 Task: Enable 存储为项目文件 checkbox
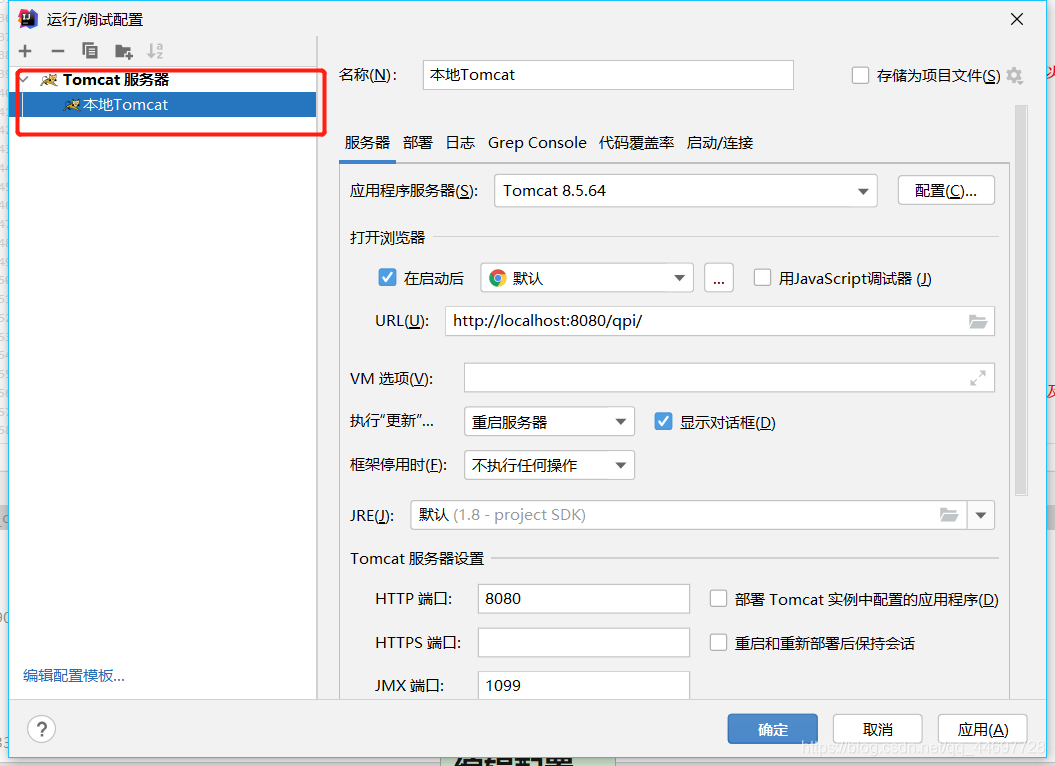click(x=860, y=75)
